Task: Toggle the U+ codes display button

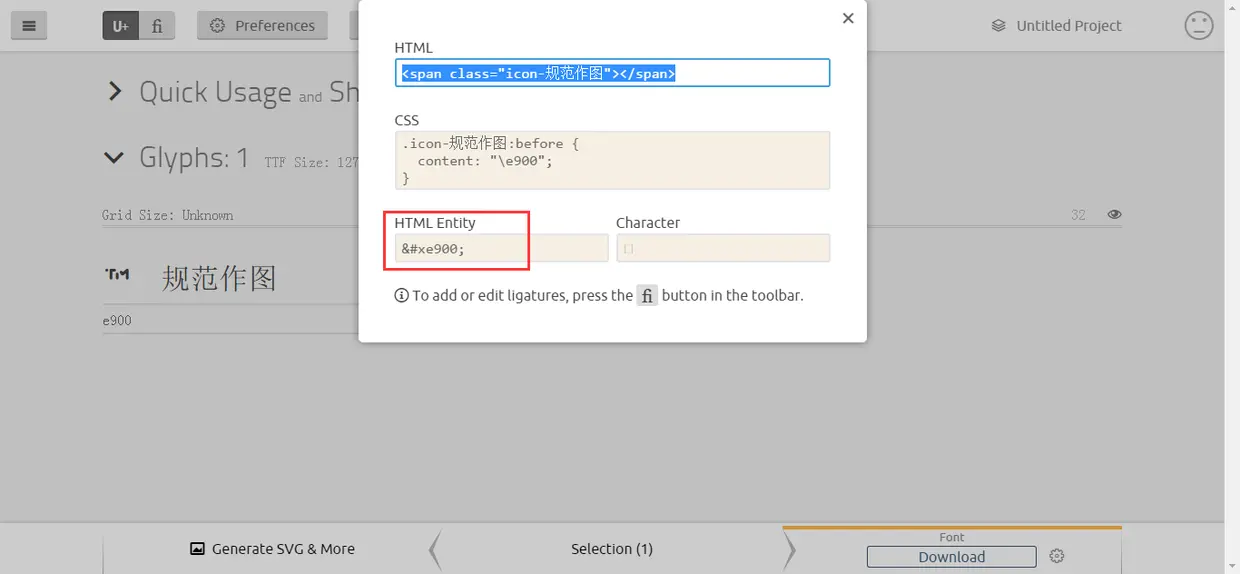Action: [x=120, y=26]
